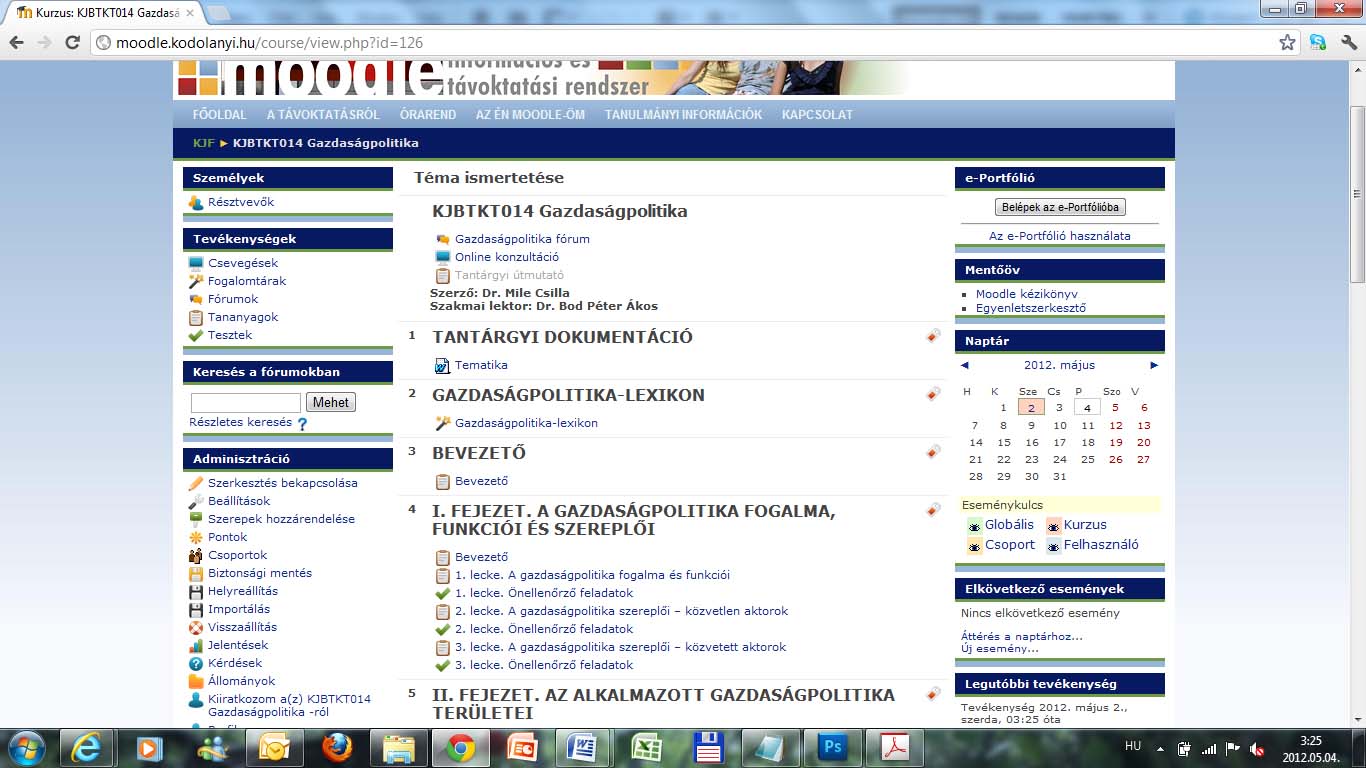Toggle Globális events eye icon
Image resolution: width=1366 pixels, height=768 pixels.
tap(974, 526)
